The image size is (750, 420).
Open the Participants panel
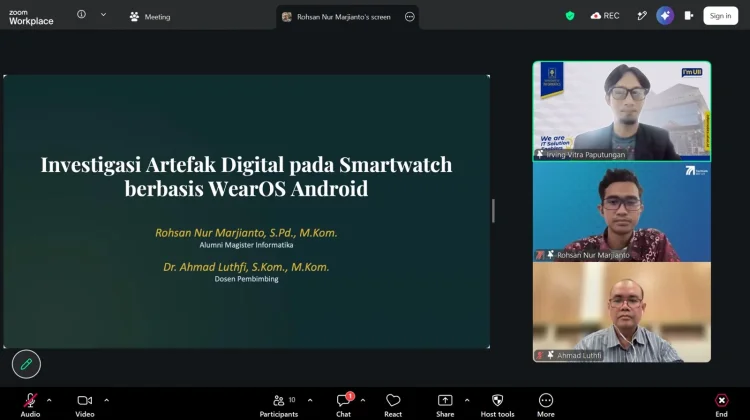click(x=279, y=405)
